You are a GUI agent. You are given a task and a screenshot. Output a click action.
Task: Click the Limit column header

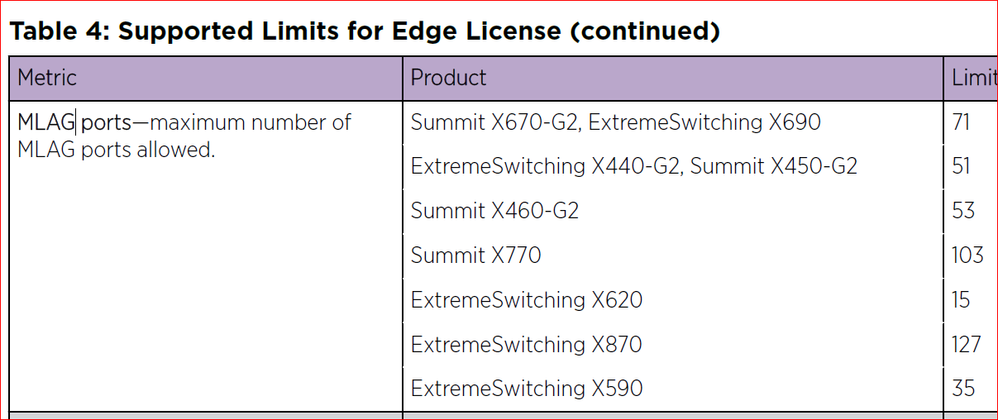pyautogui.click(x=971, y=78)
